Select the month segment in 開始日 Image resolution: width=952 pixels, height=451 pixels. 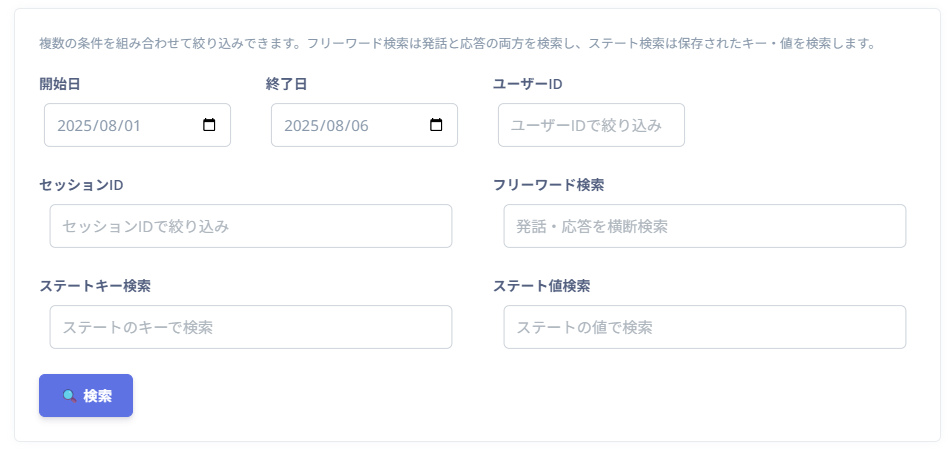(108, 126)
